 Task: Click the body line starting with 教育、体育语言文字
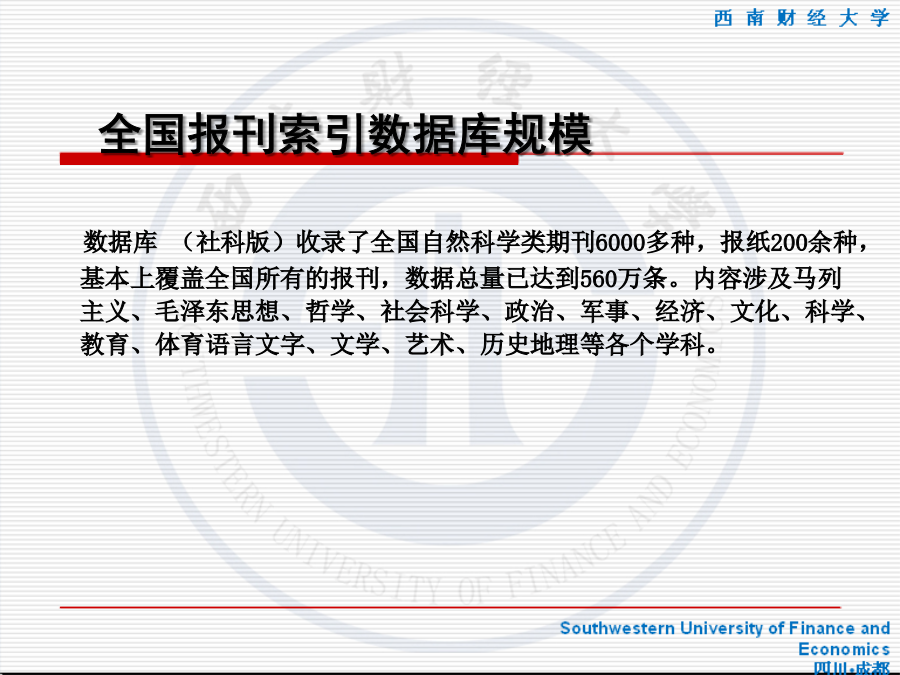[x=400, y=344]
